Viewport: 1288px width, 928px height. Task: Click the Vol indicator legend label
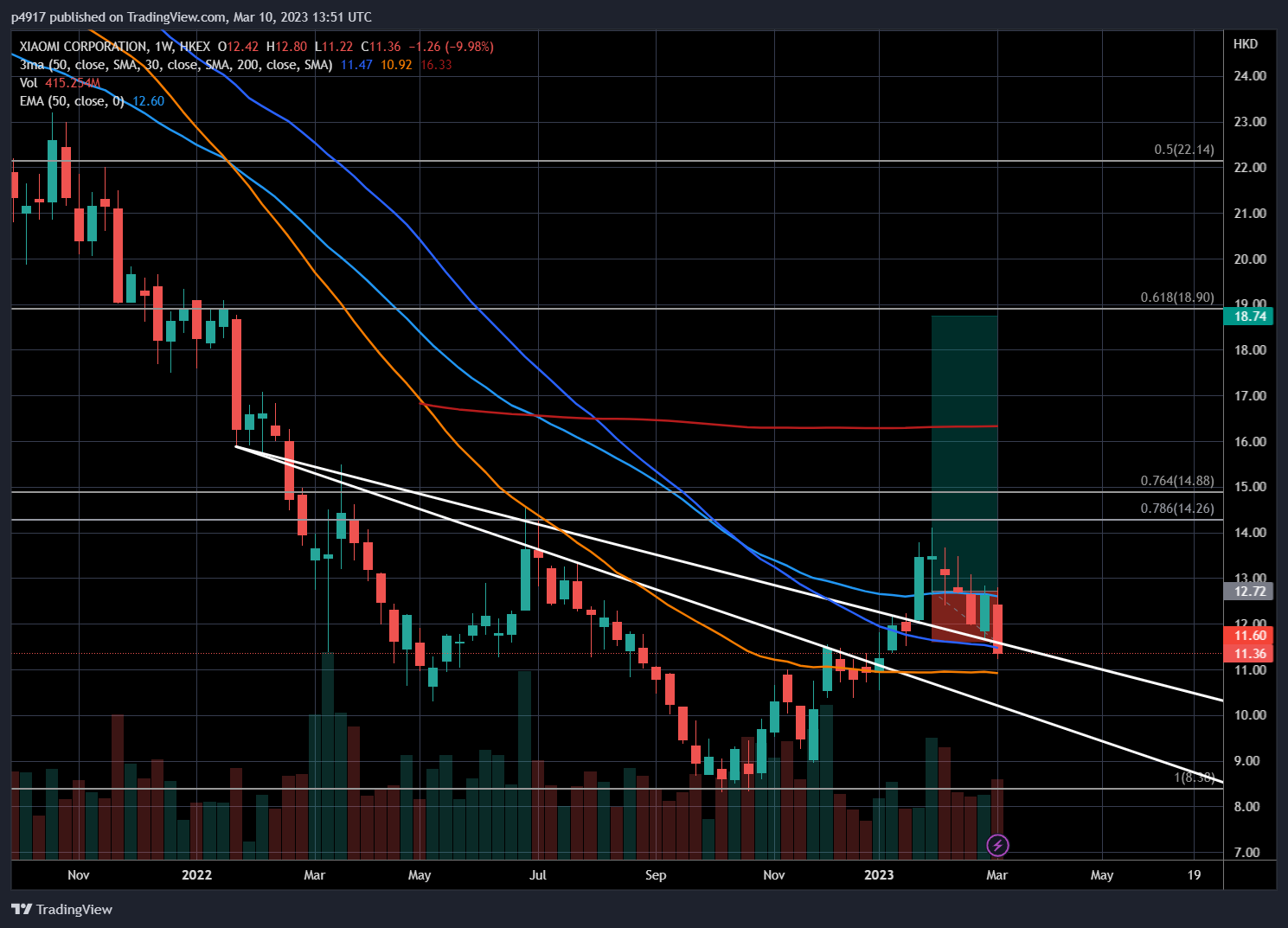(x=29, y=83)
